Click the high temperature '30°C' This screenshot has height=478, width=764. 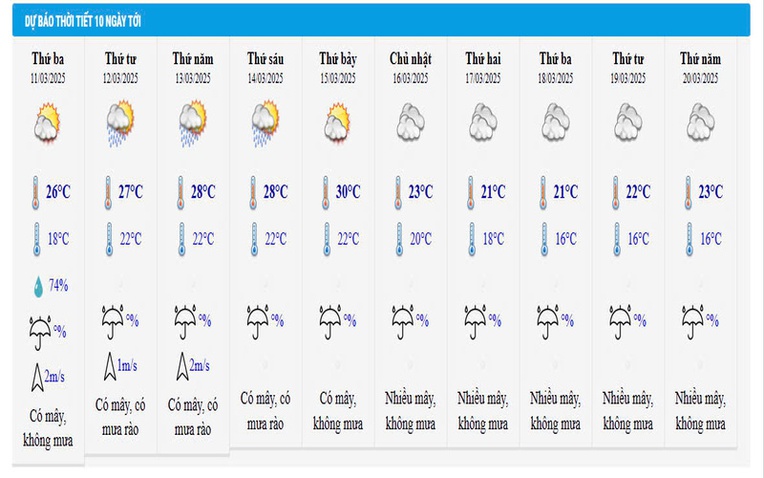click(348, 192)
